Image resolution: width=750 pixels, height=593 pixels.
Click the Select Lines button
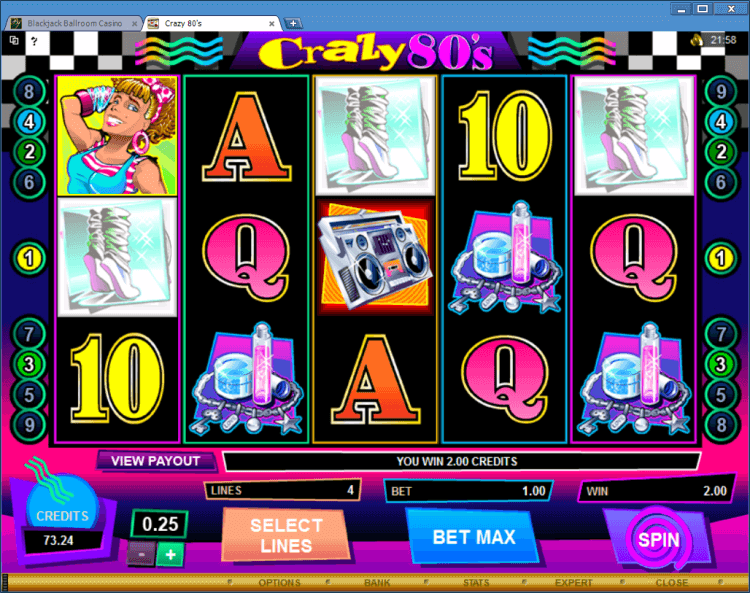(286, 535)
